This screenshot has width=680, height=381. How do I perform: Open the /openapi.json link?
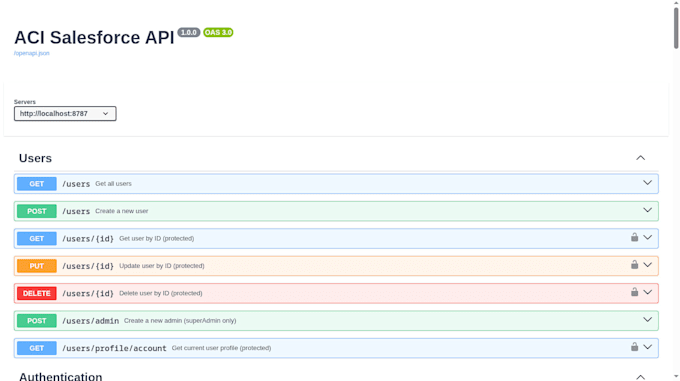(x=32, y=53)
